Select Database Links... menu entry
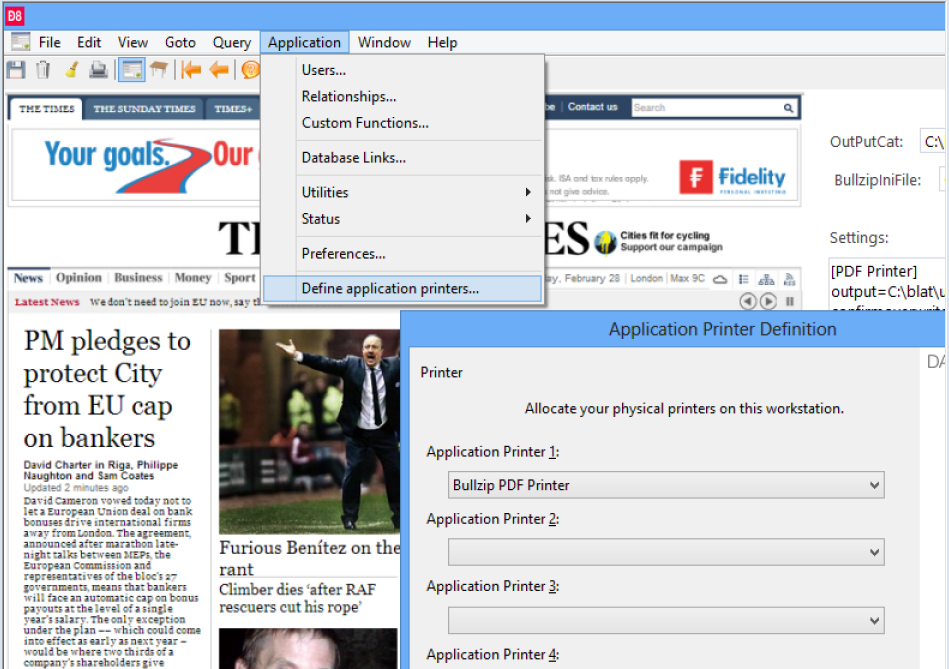The image size is (949, 669). [402, 158]
